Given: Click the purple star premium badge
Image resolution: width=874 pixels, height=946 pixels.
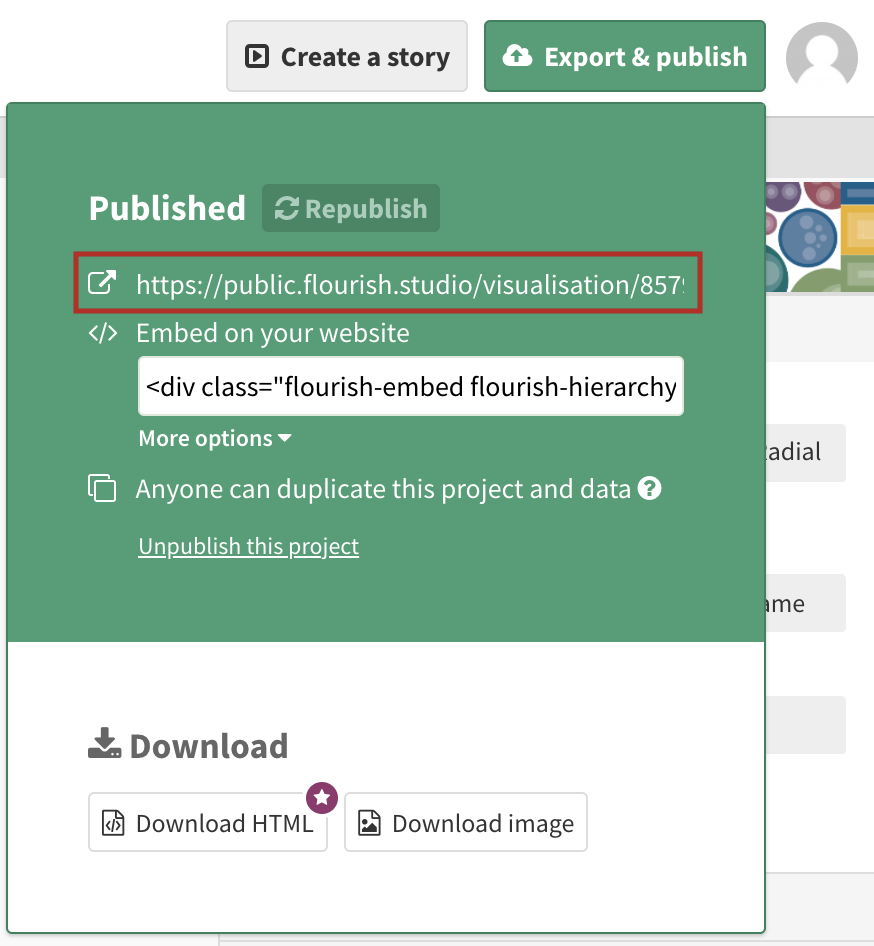Looking at the screenshot, I should coord(321,798).
